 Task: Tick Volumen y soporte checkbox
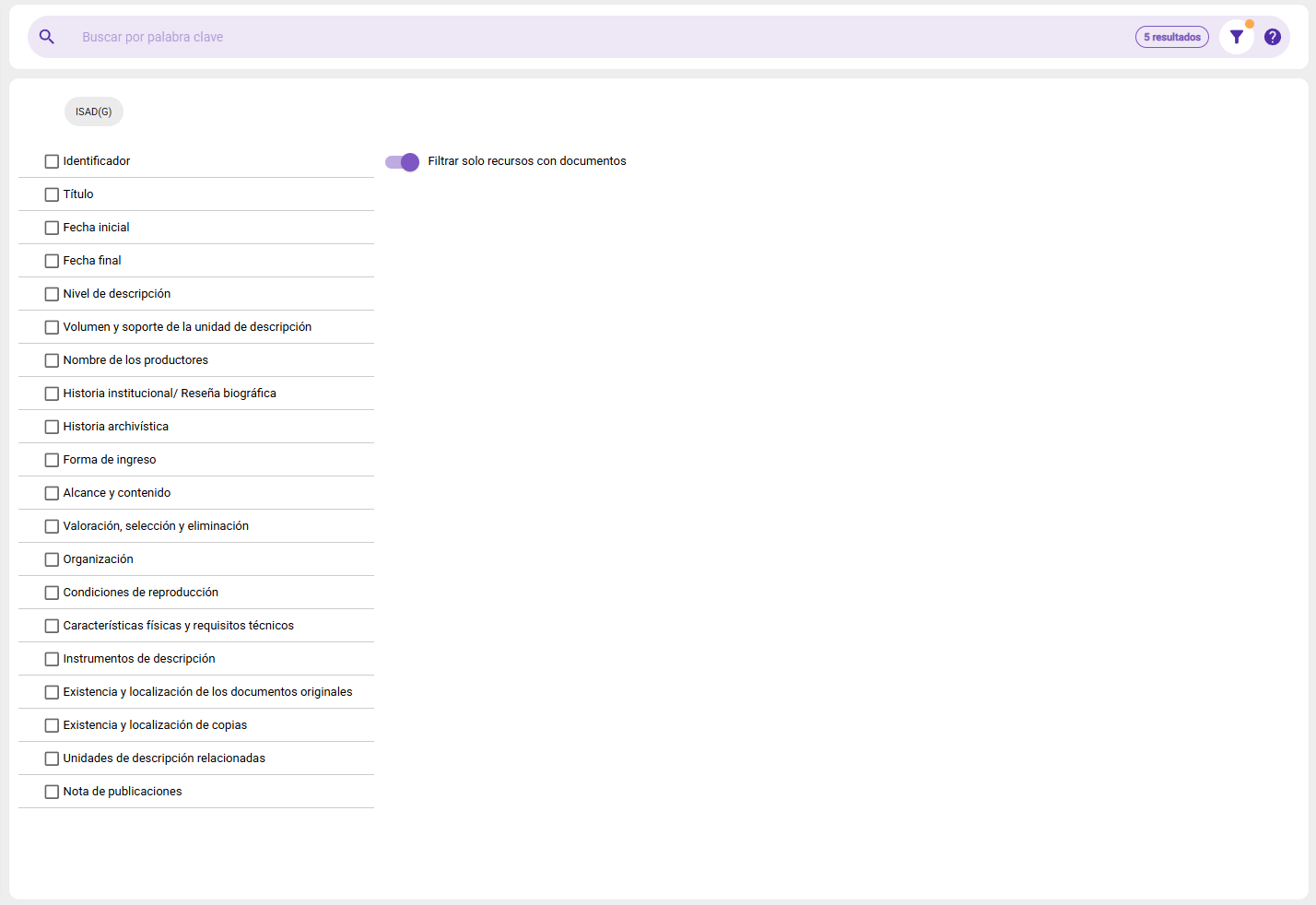pyautogui.click(x=52, y=327)
